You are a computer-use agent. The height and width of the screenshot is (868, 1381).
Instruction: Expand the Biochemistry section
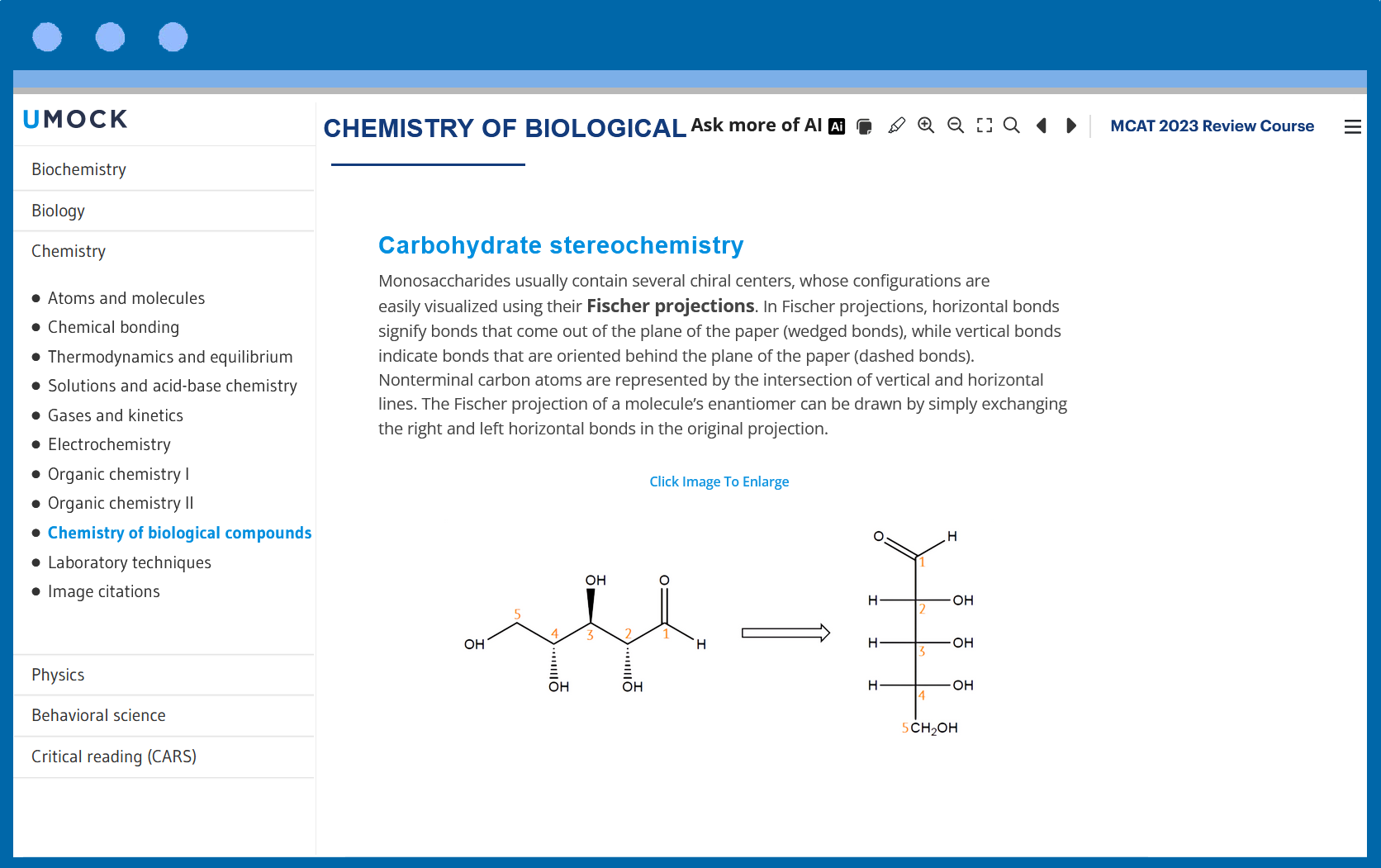[x=164, y=169]
